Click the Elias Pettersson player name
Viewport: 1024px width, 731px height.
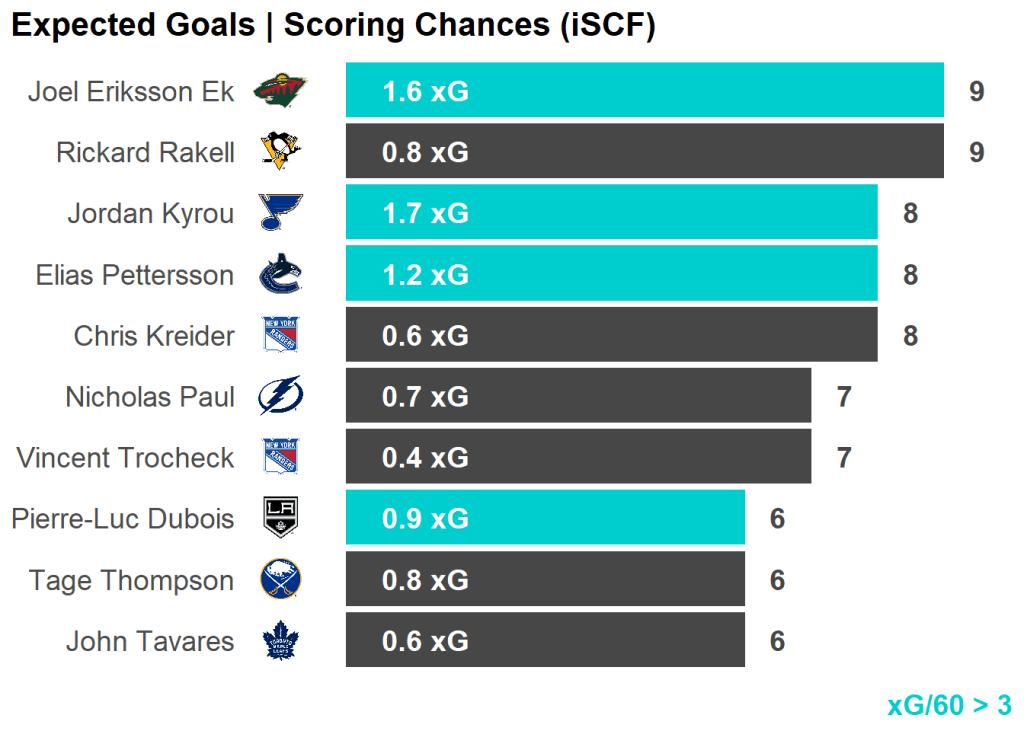(x=135, y=275)
